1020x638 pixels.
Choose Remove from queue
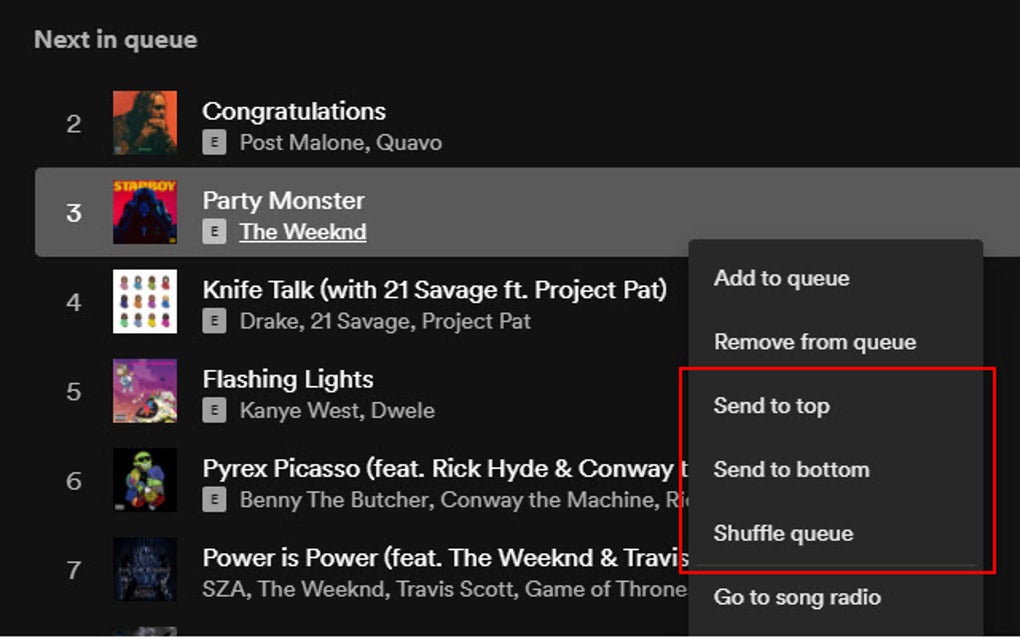tap(814, 342)
